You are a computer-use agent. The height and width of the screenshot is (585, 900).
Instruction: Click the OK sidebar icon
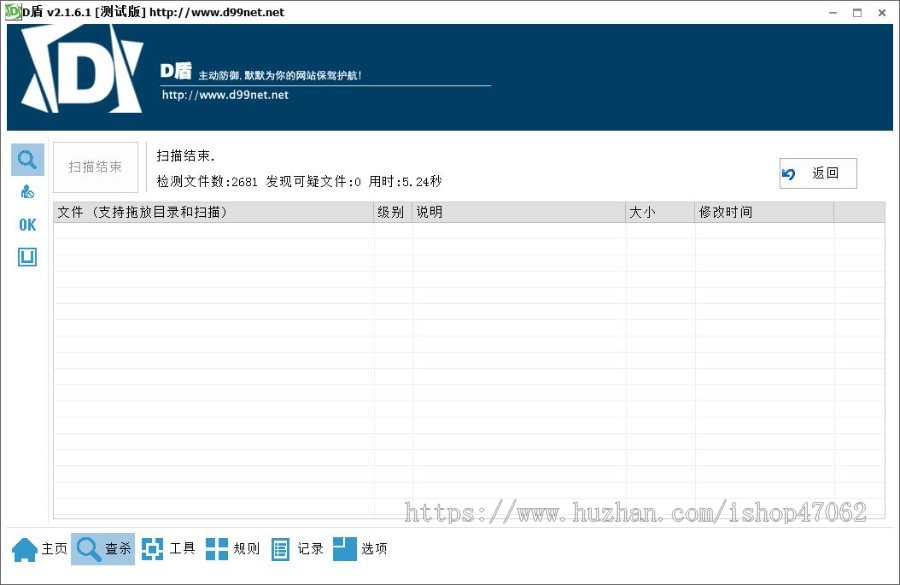28,224
